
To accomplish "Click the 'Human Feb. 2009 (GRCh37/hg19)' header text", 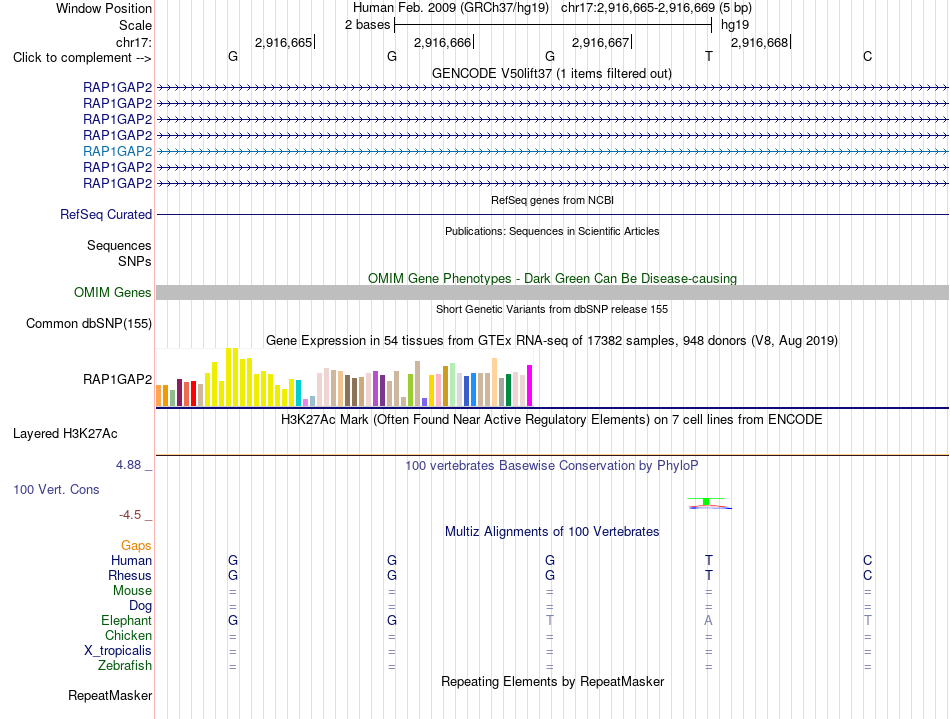I will coord(451,8).
